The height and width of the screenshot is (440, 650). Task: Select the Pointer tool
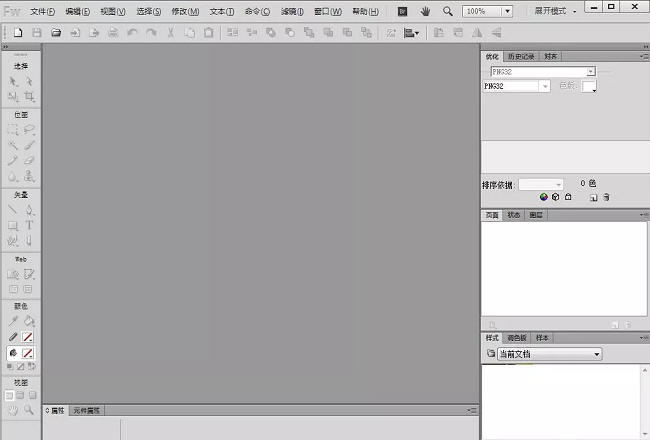pos(13,81)
